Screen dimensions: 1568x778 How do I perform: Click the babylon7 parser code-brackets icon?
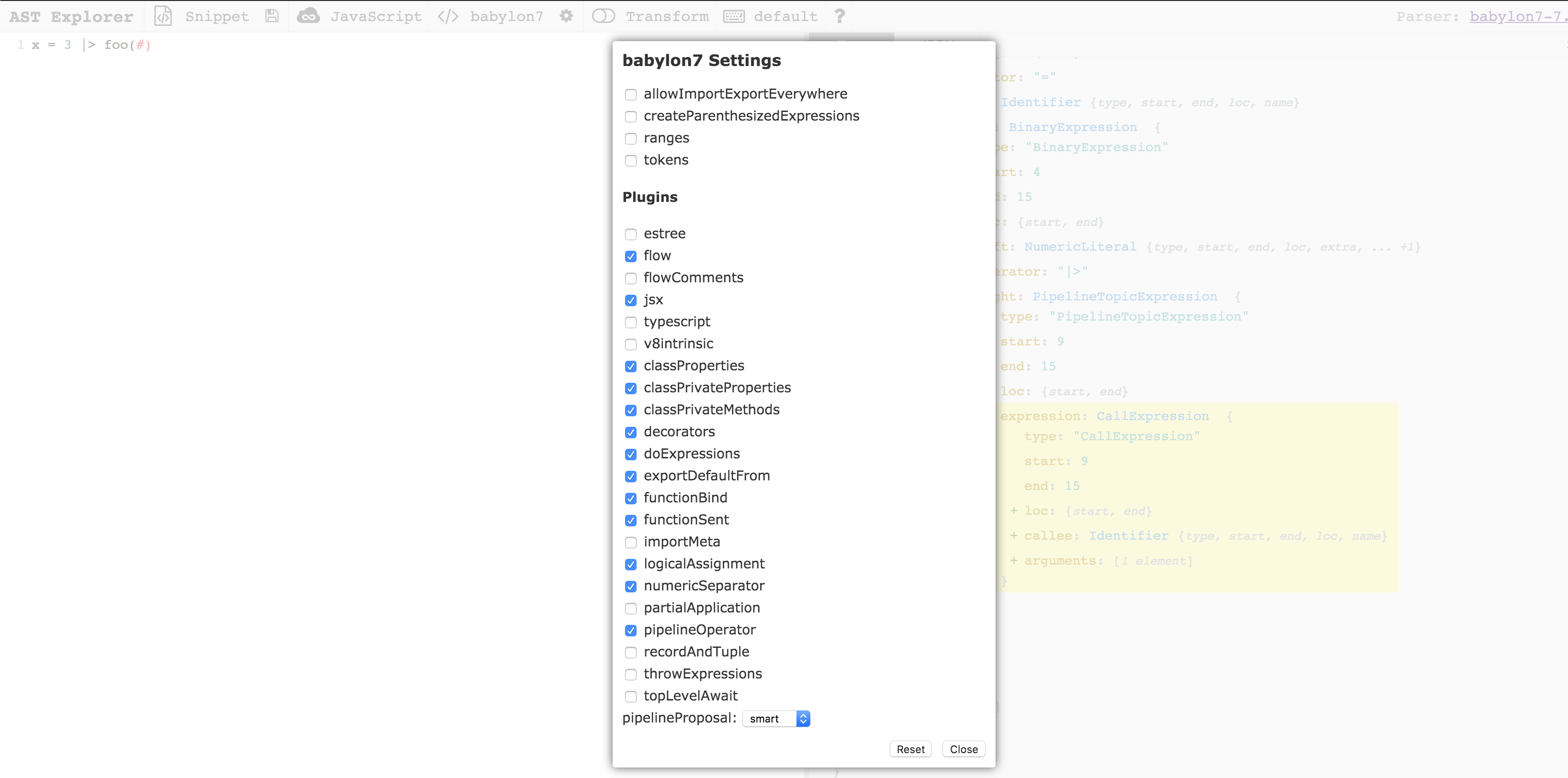coord(448,16)
